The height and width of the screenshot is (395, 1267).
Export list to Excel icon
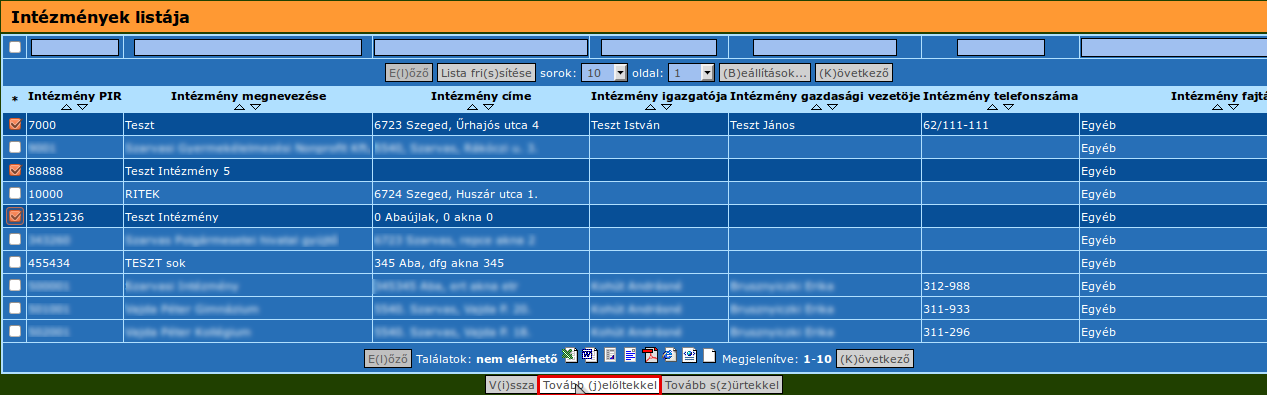tap(570, 355)
